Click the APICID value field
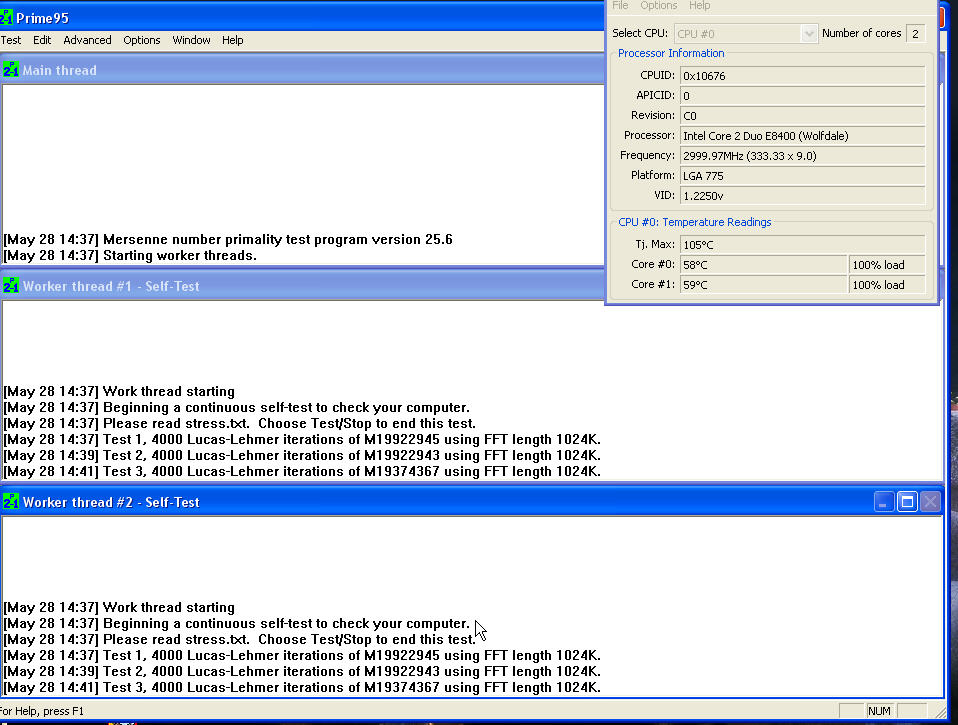The height and width of the screenshot is (725, 958). [x=802, y=96]
